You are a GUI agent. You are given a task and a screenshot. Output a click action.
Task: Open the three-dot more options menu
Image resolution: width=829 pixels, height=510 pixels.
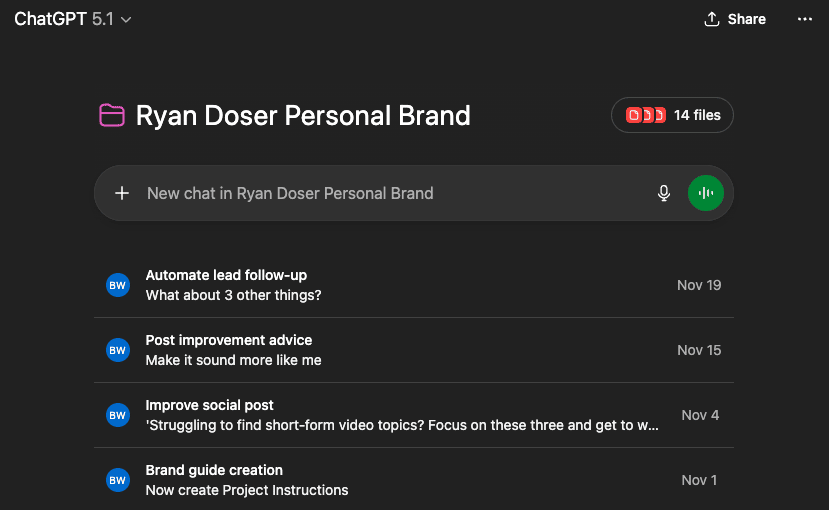tap(805, 19)
